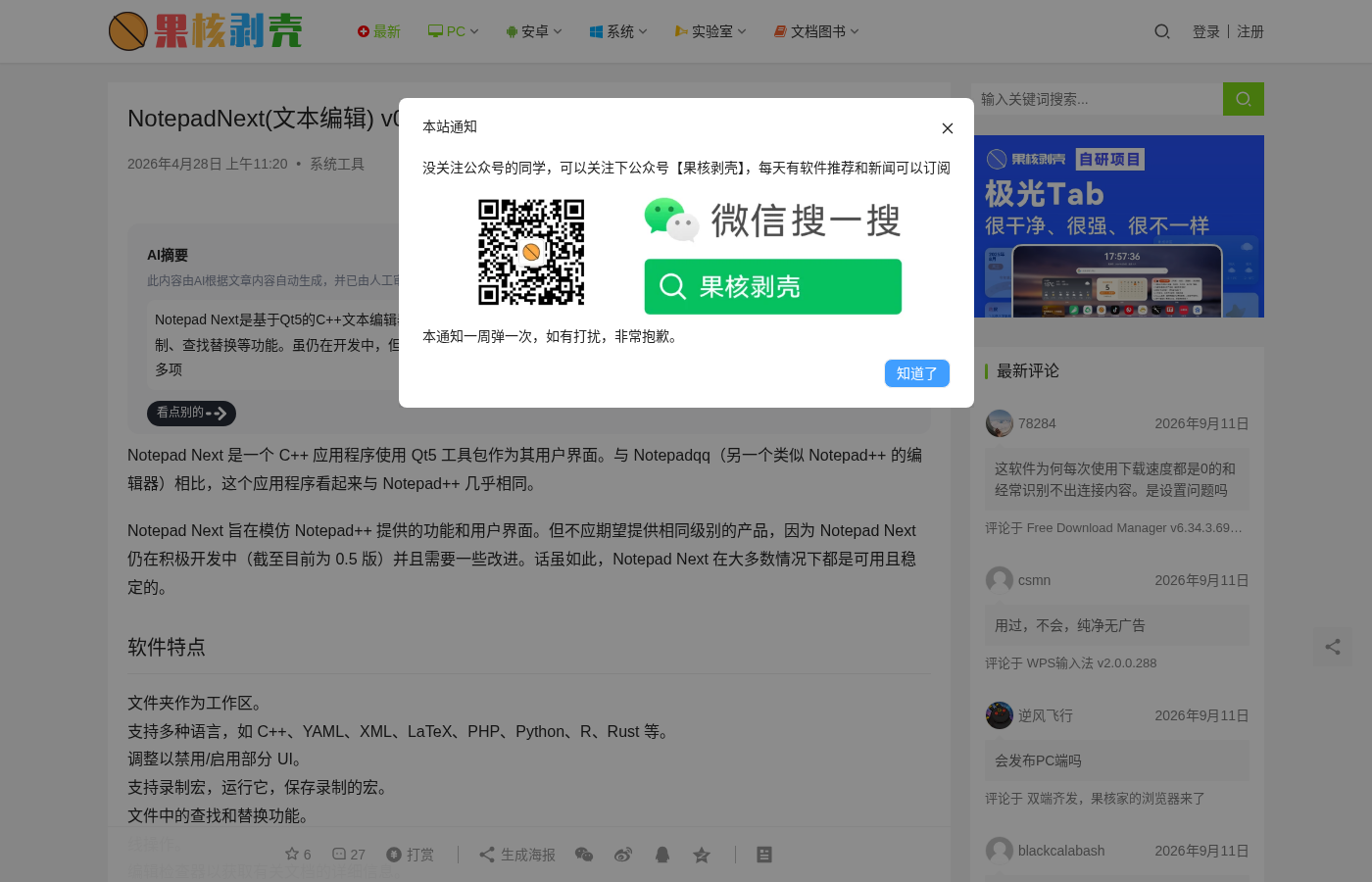1372x882 pixels.
Task: Click the 最新评论 sidebar heading
Action: tap(1028, 370)
